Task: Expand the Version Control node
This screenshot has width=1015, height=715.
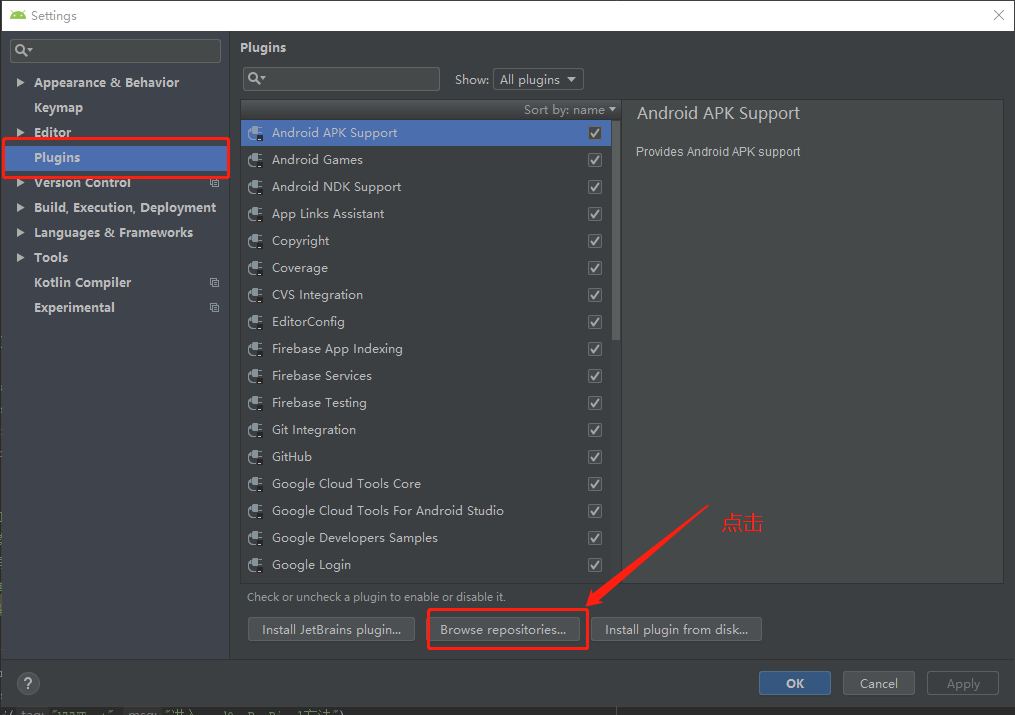Action: point(20,183)
